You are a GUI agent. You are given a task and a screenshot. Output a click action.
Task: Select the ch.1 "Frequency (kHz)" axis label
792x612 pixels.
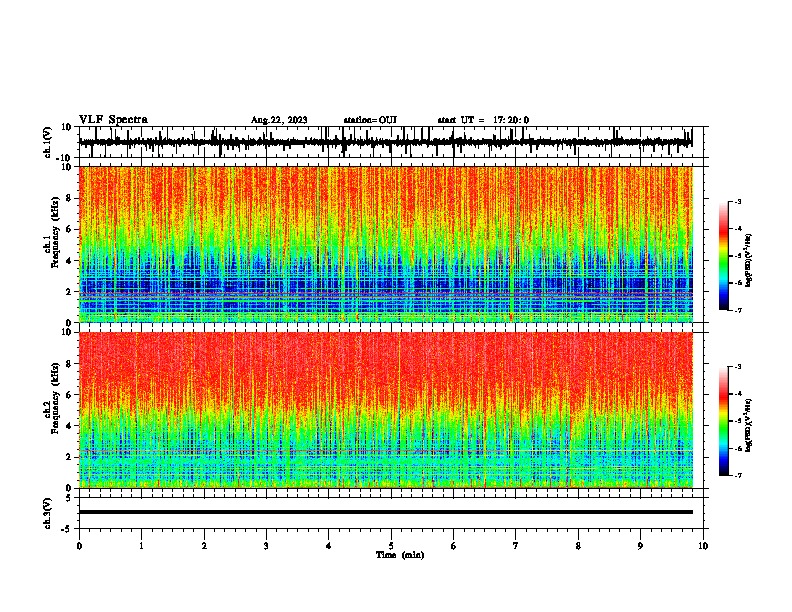pos(55,232)
